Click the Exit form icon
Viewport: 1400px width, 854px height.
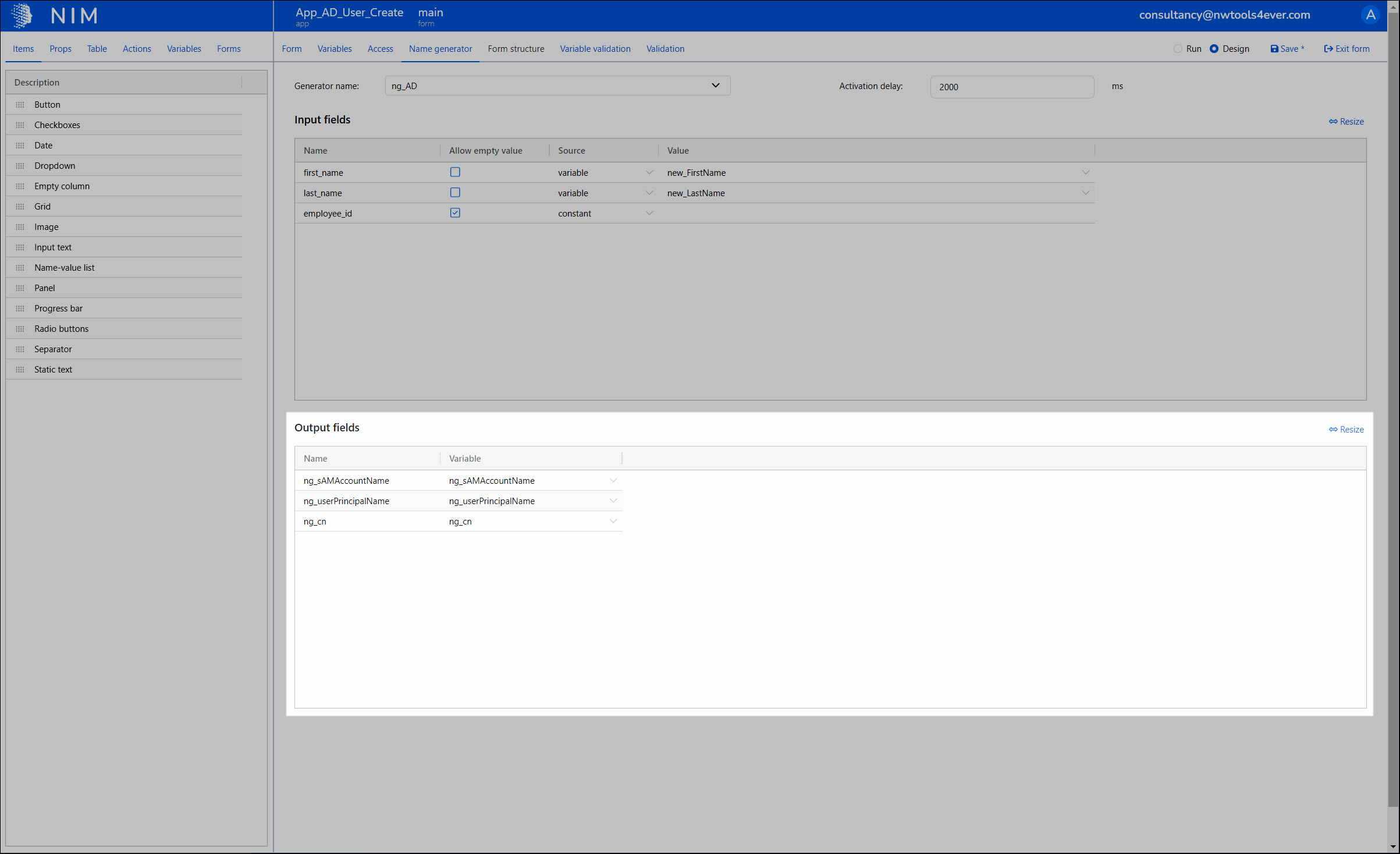(1328, 49)
